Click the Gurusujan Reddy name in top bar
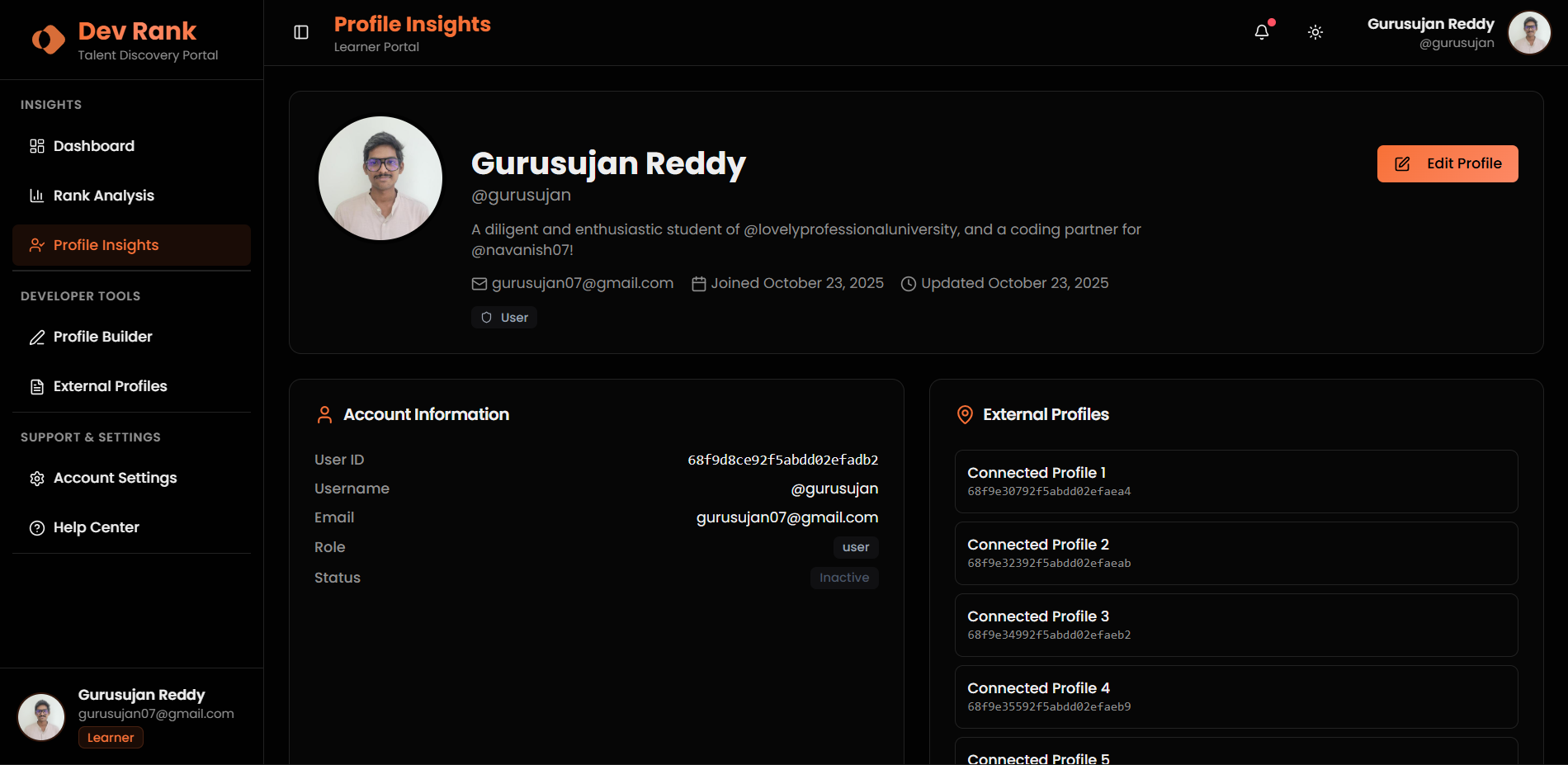Viewport: 1568px width, 765px height. click(x=1431, y=24)
